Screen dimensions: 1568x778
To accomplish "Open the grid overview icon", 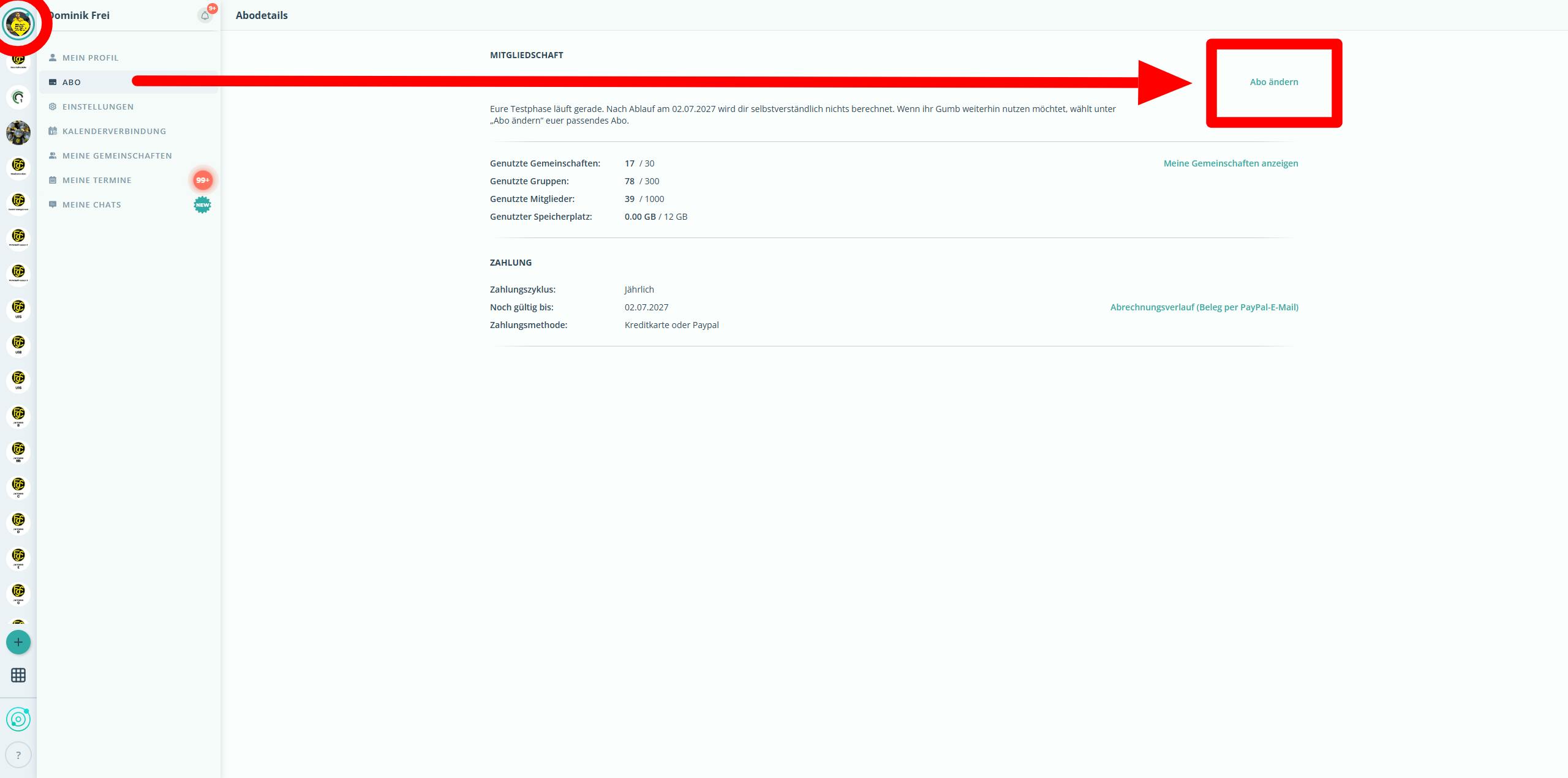I will (x=18, y=675).
